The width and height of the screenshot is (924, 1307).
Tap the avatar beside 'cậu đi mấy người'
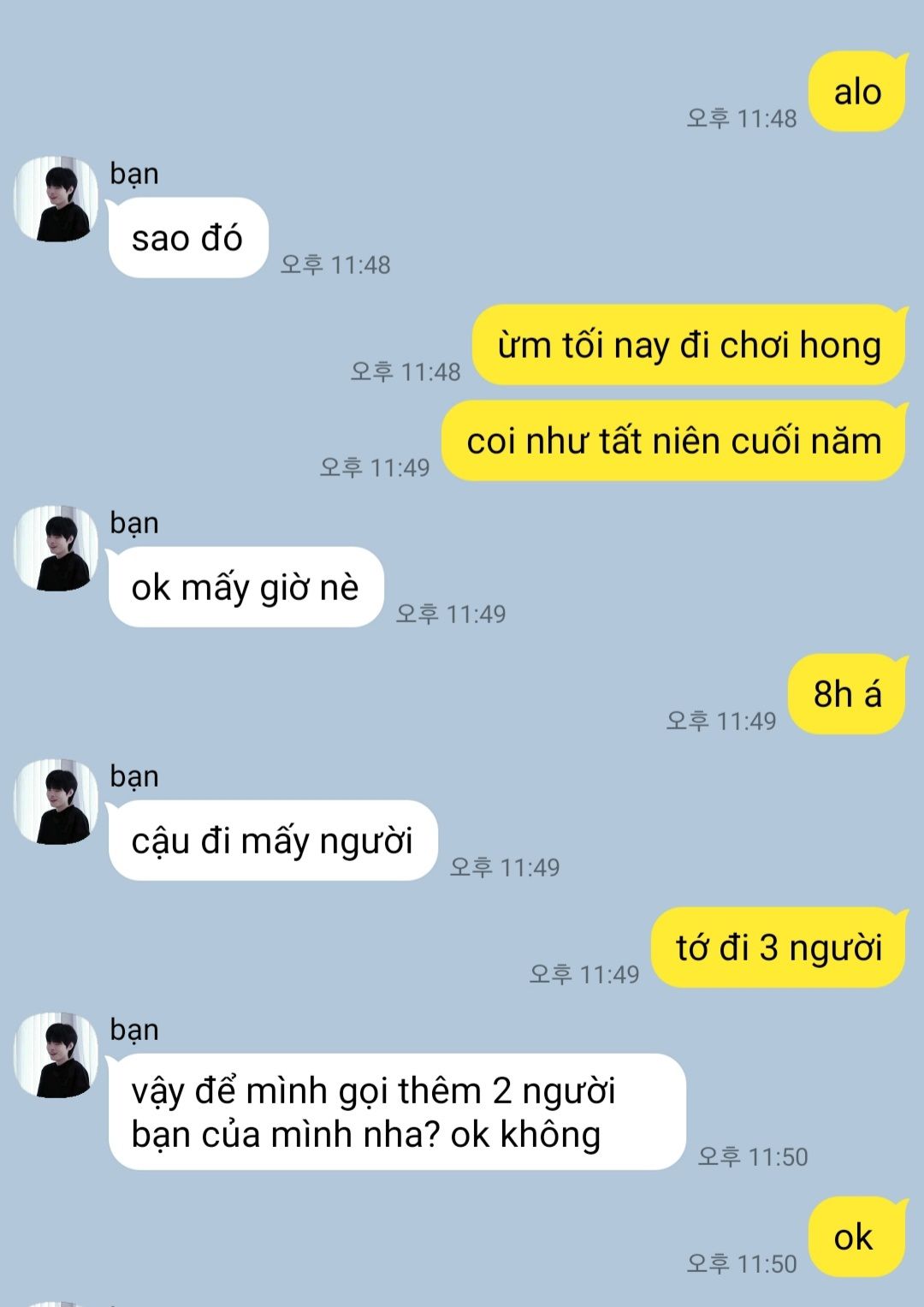(x=56, y=802)
